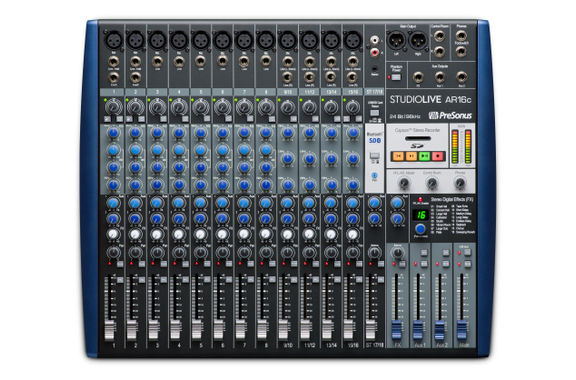576x380 pixels.
Task: Click channel 1 high EQ knob
Action: coord(114,133)
